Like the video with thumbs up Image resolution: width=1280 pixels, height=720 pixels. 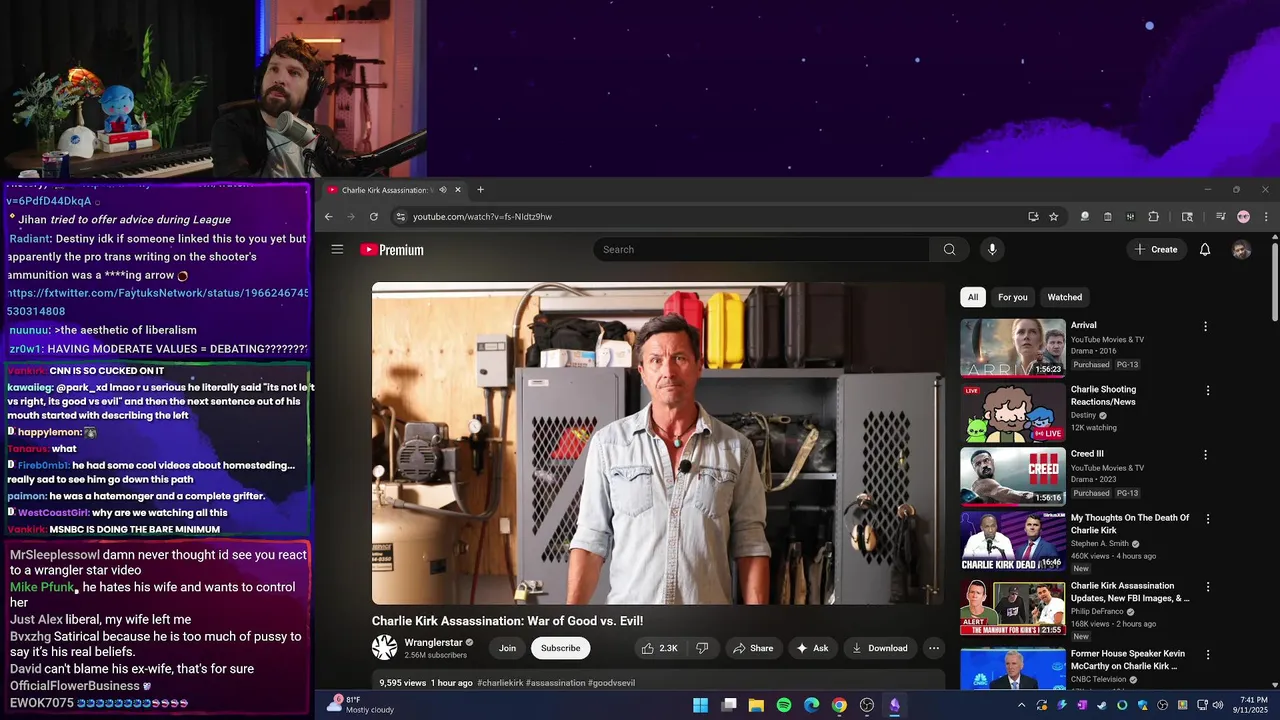[660, 648]
